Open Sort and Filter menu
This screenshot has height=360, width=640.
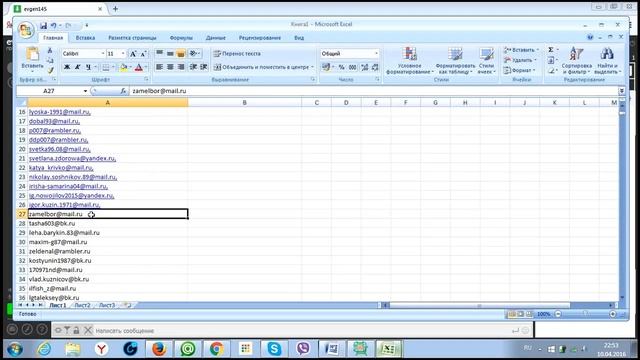tap(576, 60)
